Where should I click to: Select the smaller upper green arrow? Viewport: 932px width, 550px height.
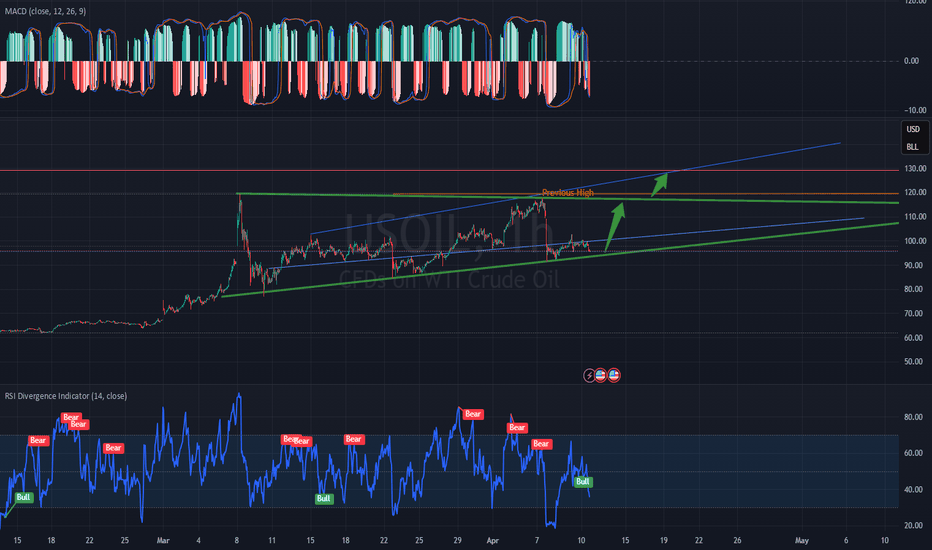click(657, 183)
